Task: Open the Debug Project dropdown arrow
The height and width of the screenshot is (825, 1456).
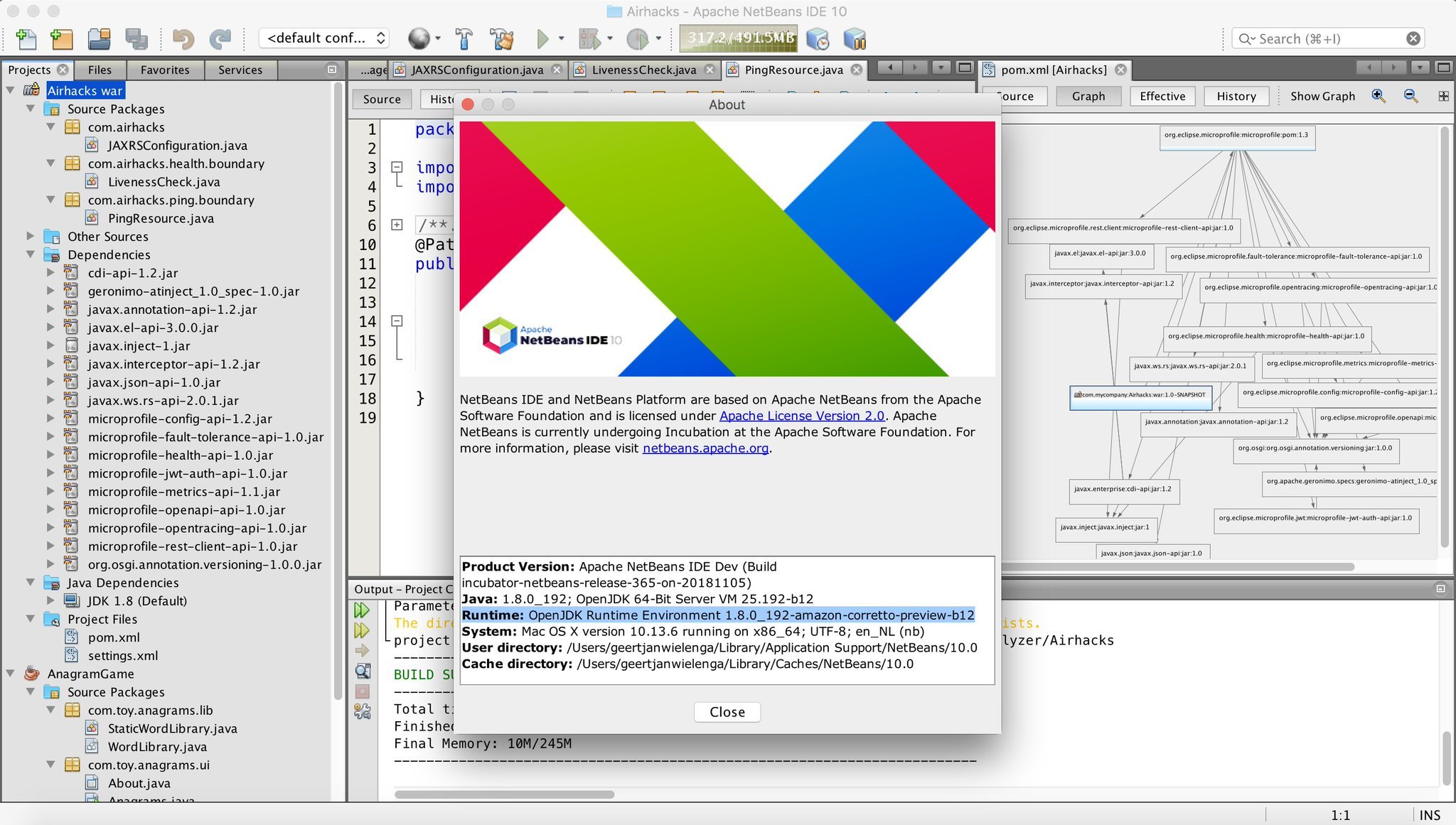Action: (610, 38)
